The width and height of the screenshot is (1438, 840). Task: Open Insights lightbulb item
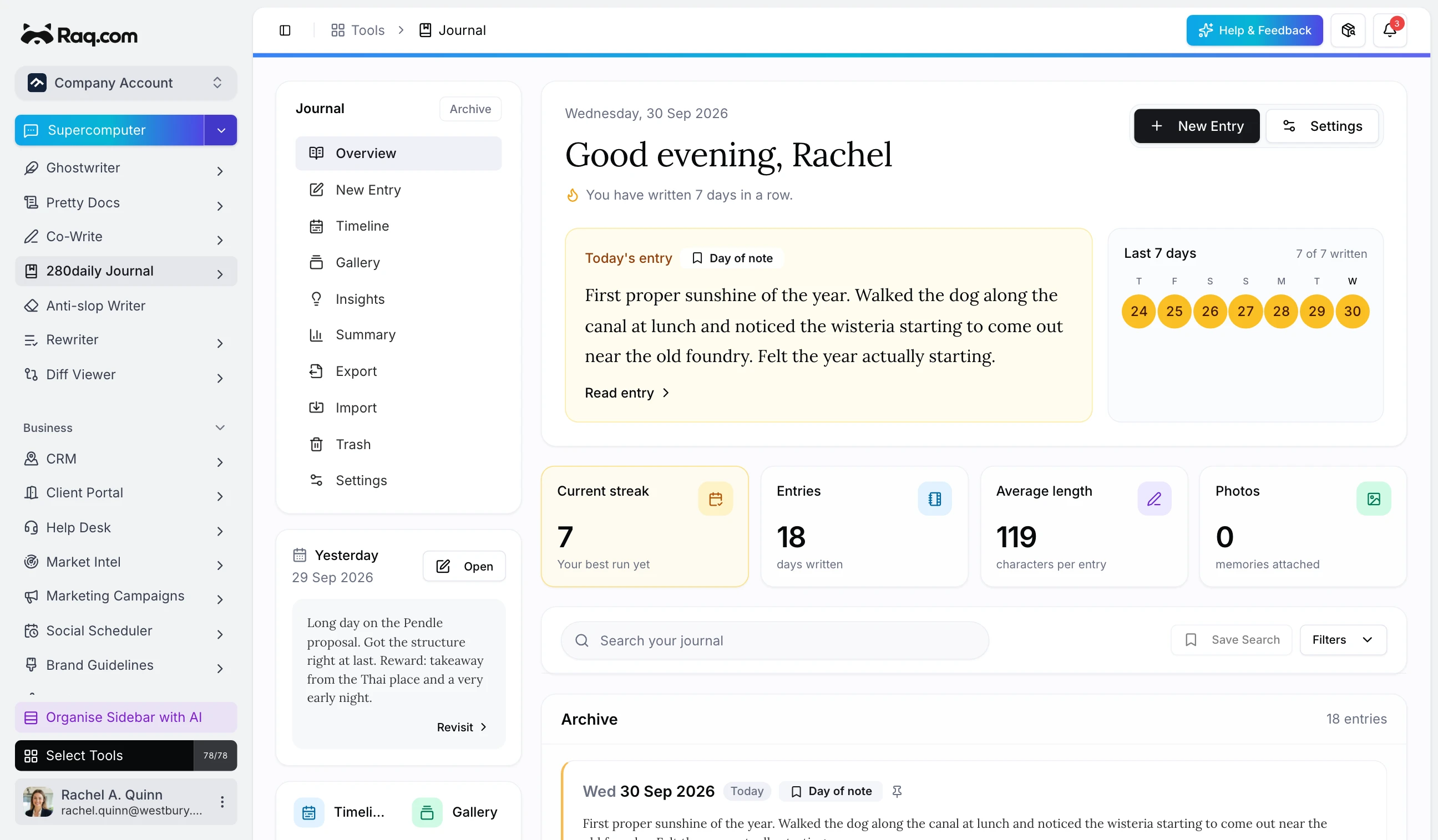(x=398, y=299)
